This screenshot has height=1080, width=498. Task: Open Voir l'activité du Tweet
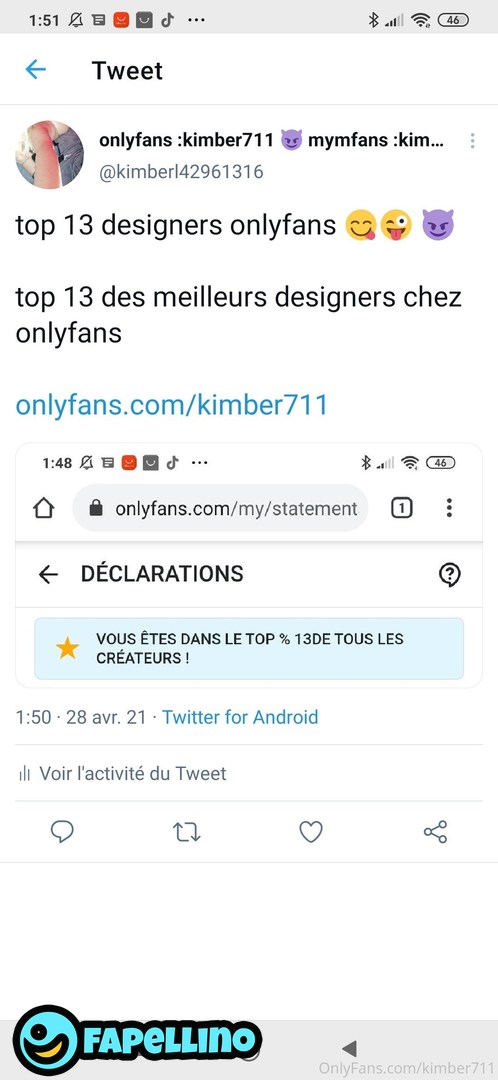pyautogui.click(x=123, y=773)
